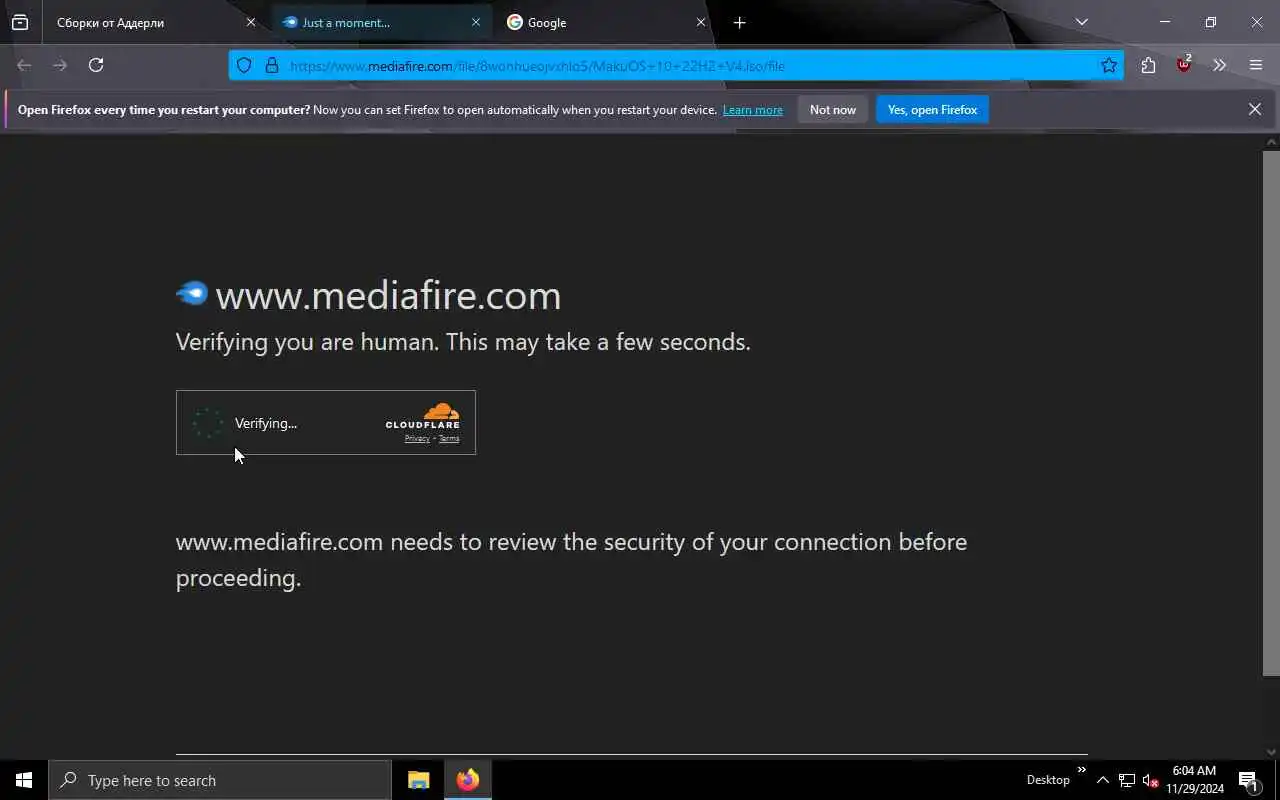
Task: Open the clock showing 6:04 AM
Action: point(1194,780)
